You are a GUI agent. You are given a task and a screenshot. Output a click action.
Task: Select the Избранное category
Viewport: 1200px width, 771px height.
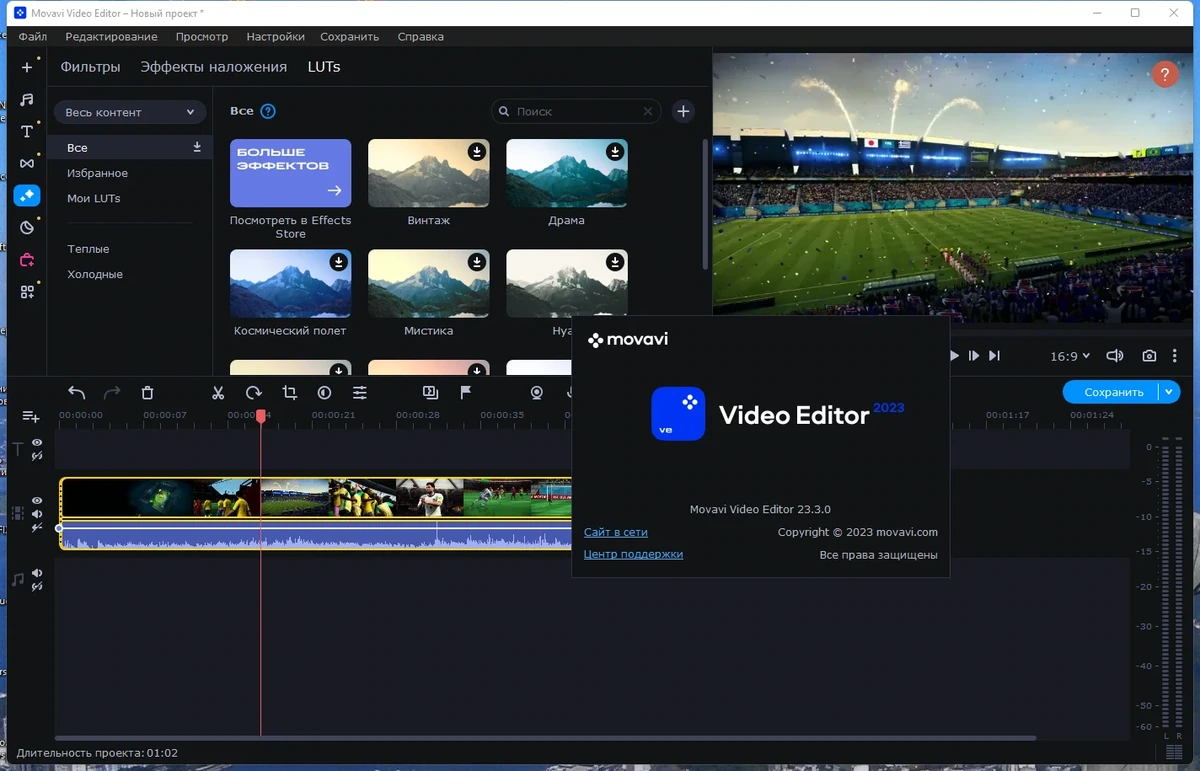(x=97, y=173)
